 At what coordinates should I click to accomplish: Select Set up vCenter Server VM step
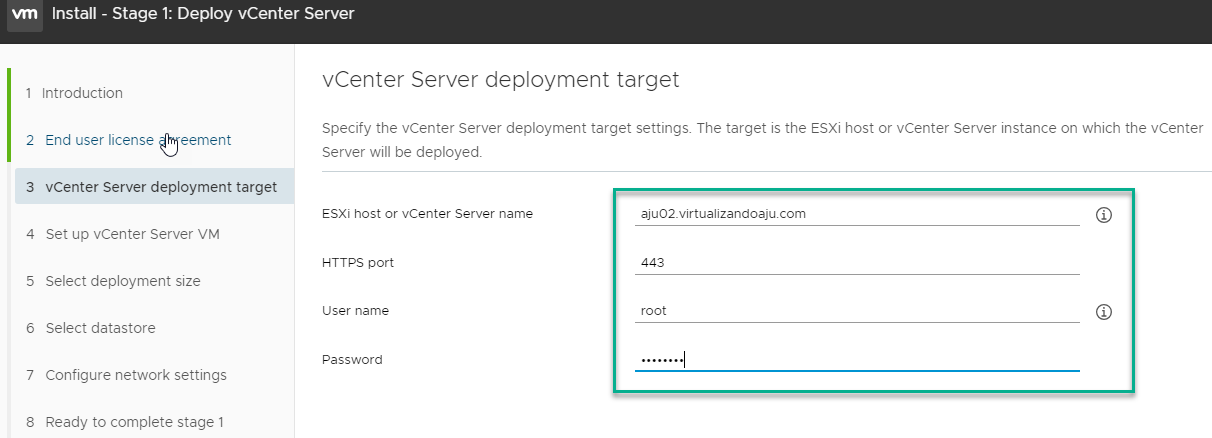[x=132, y=234]
